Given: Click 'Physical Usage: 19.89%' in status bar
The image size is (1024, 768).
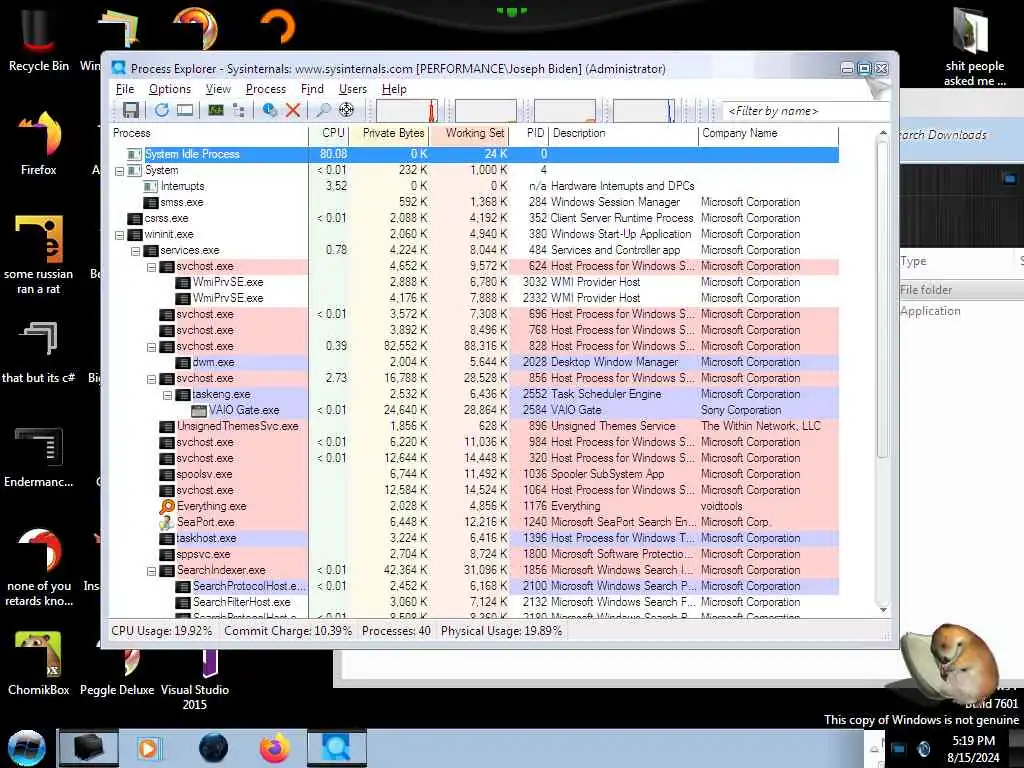Looking at the screenshot, I should (x=501, y=632).
